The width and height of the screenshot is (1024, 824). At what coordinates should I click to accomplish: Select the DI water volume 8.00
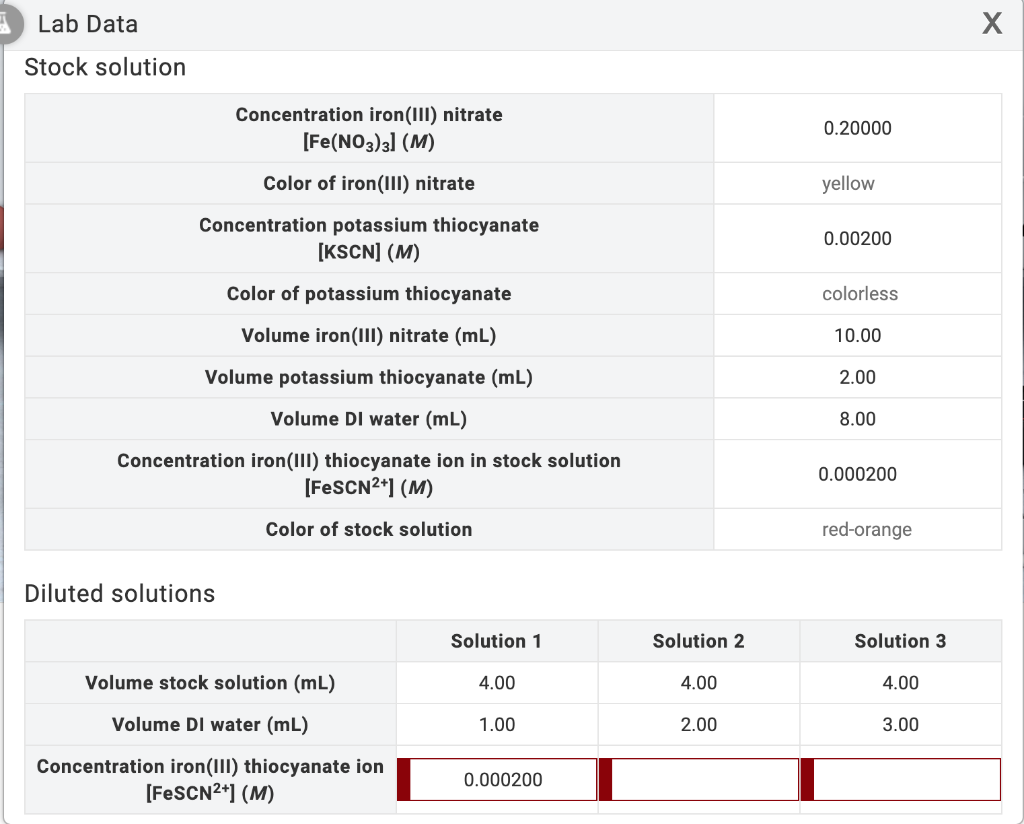click(857, 419)
